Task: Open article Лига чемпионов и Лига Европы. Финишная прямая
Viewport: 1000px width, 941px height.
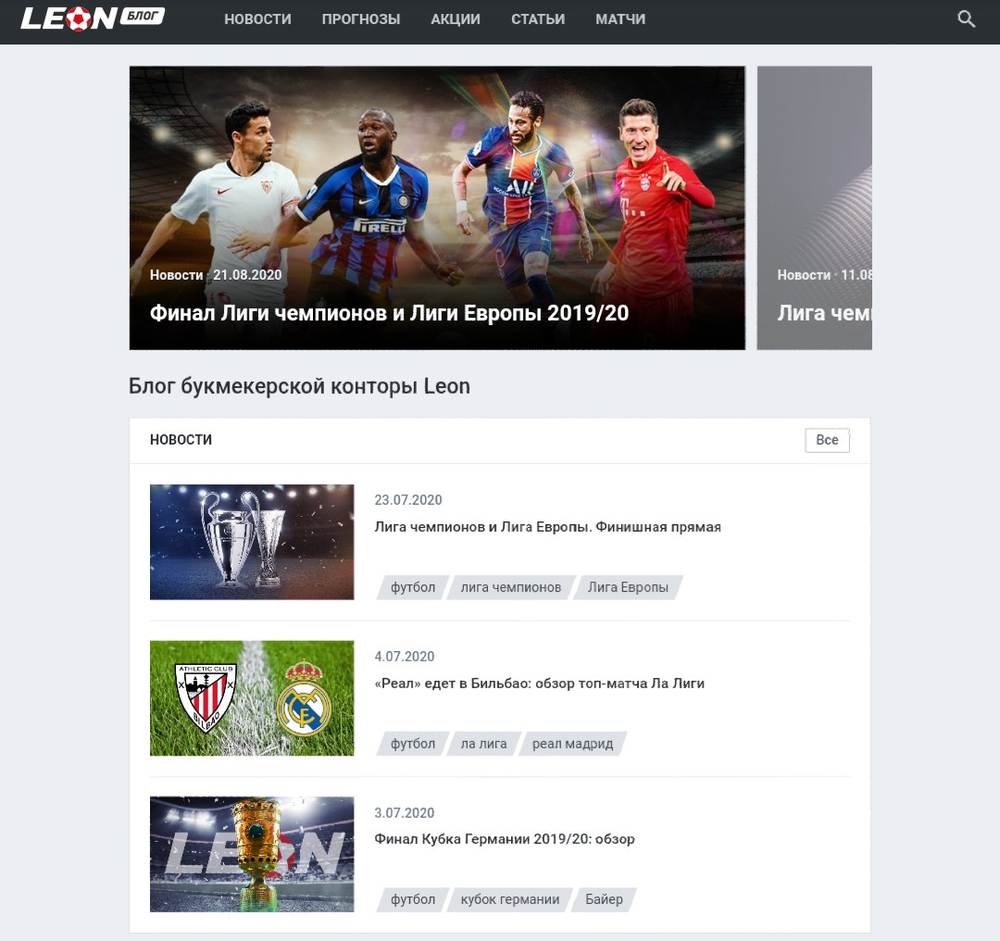Action: coord(548,527)
